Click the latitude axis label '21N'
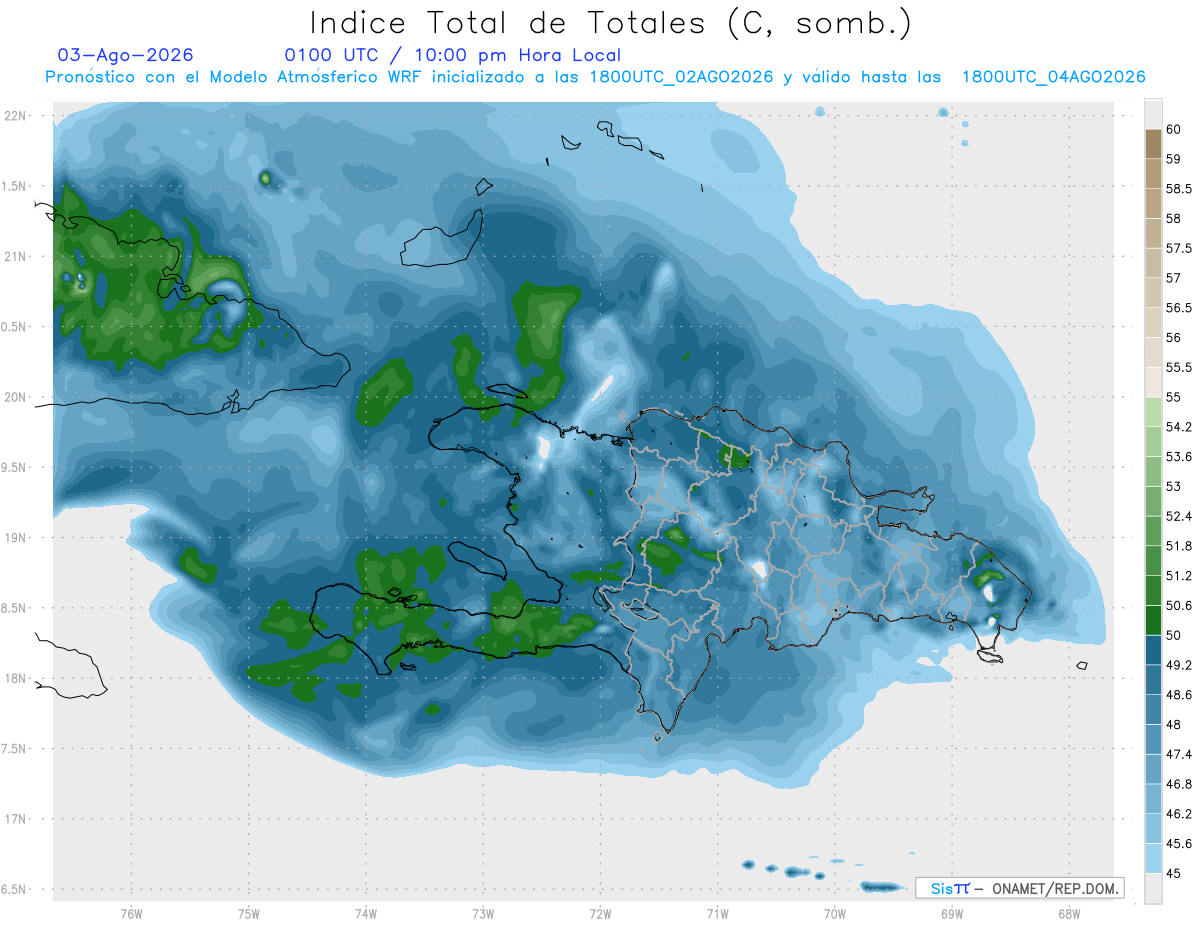1200x927 pixels. click(16, 257)
